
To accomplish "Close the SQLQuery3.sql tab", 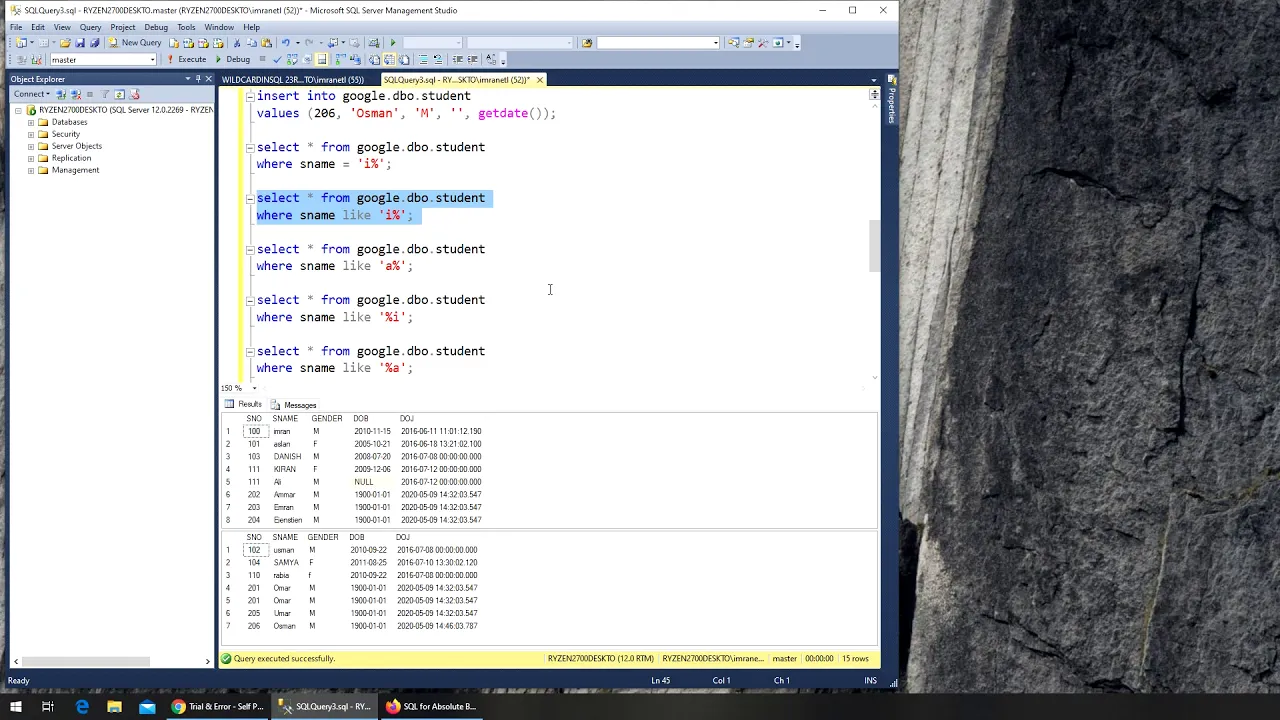I will (x=540, y=80).
